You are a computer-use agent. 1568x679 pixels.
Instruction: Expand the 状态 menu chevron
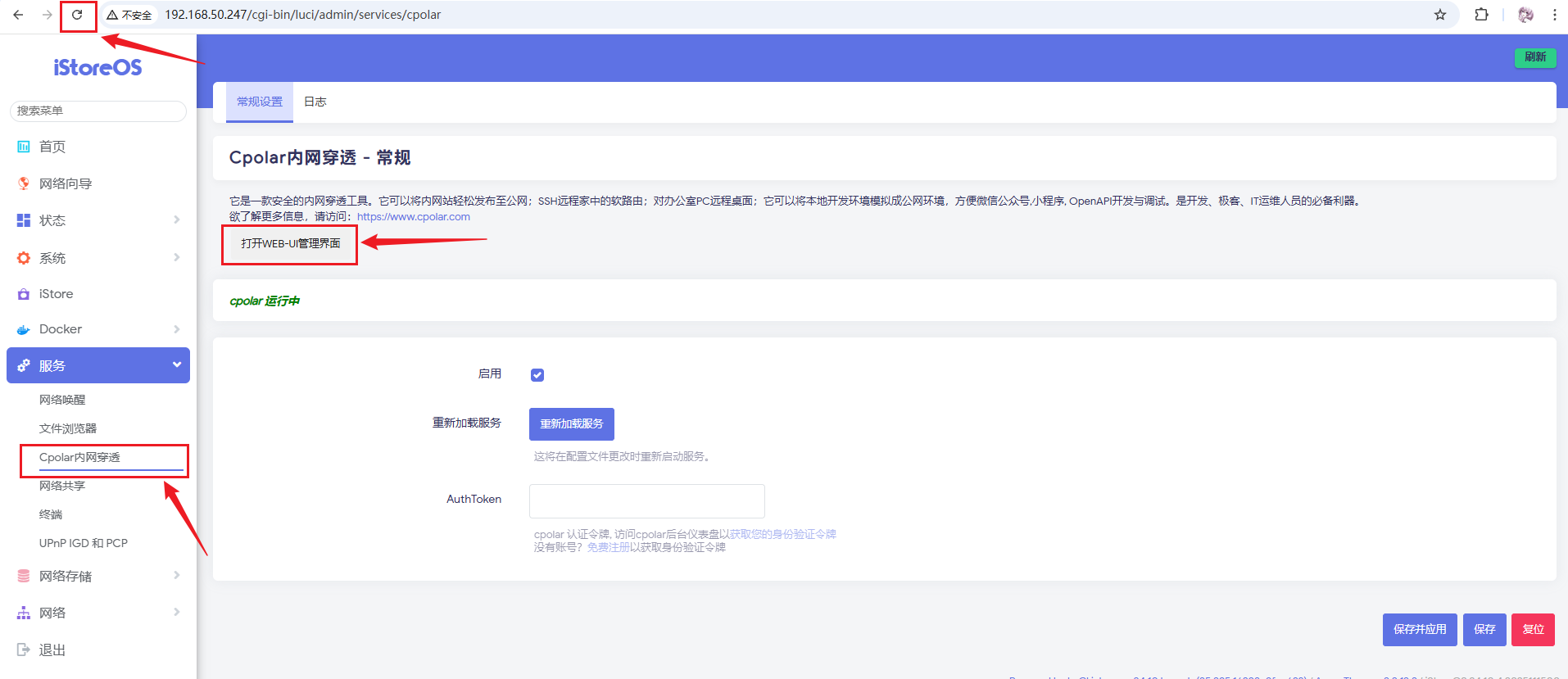(x=177, y=220)
